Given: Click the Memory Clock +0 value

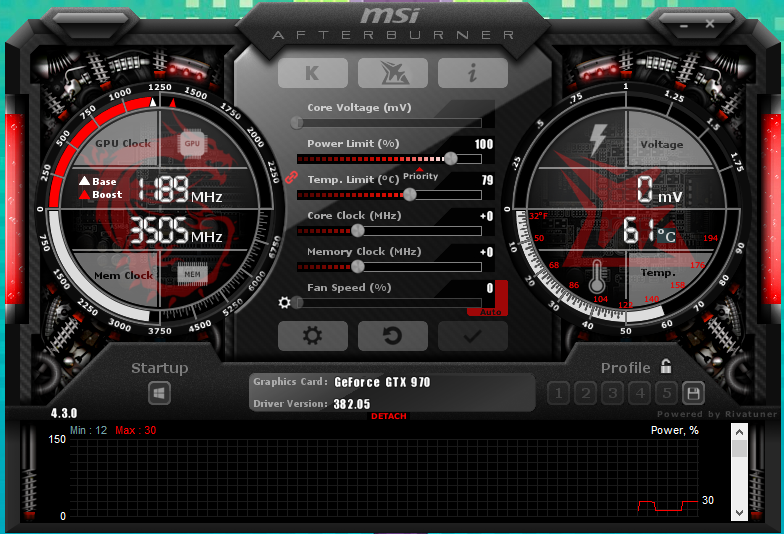Looking at the screenshot, I should pyautogui.click(x=486, y=252).
